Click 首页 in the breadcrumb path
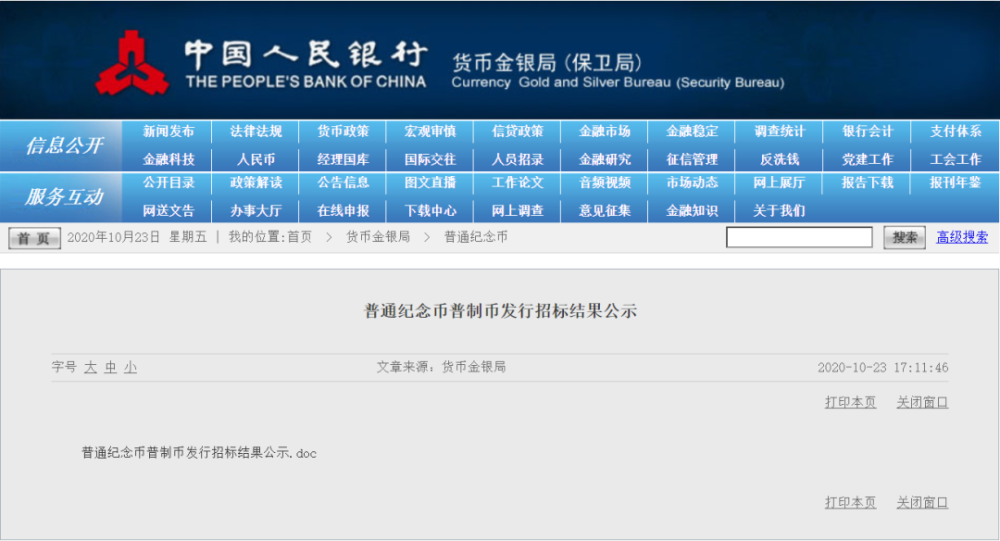 299,237
